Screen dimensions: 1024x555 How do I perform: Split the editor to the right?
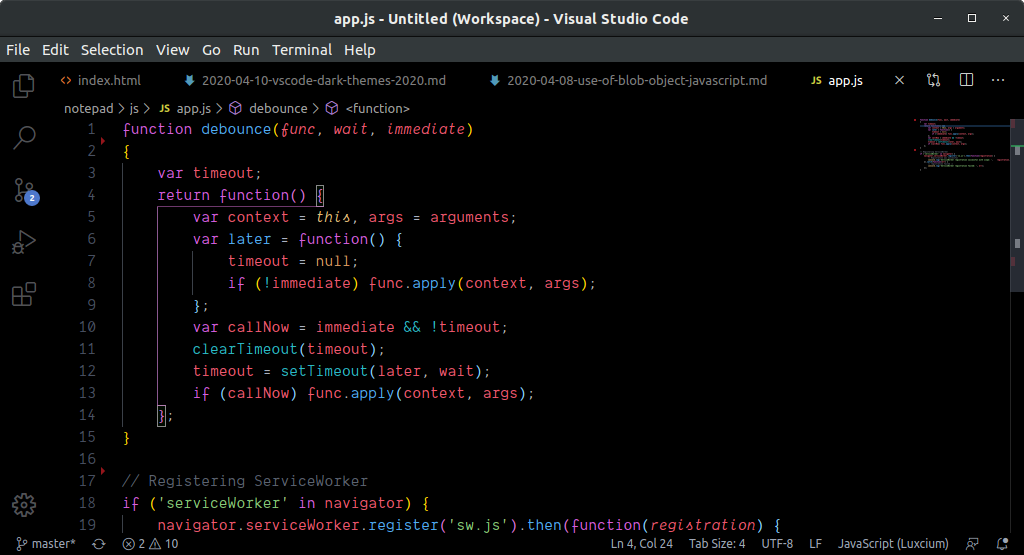tap(967, 80)
